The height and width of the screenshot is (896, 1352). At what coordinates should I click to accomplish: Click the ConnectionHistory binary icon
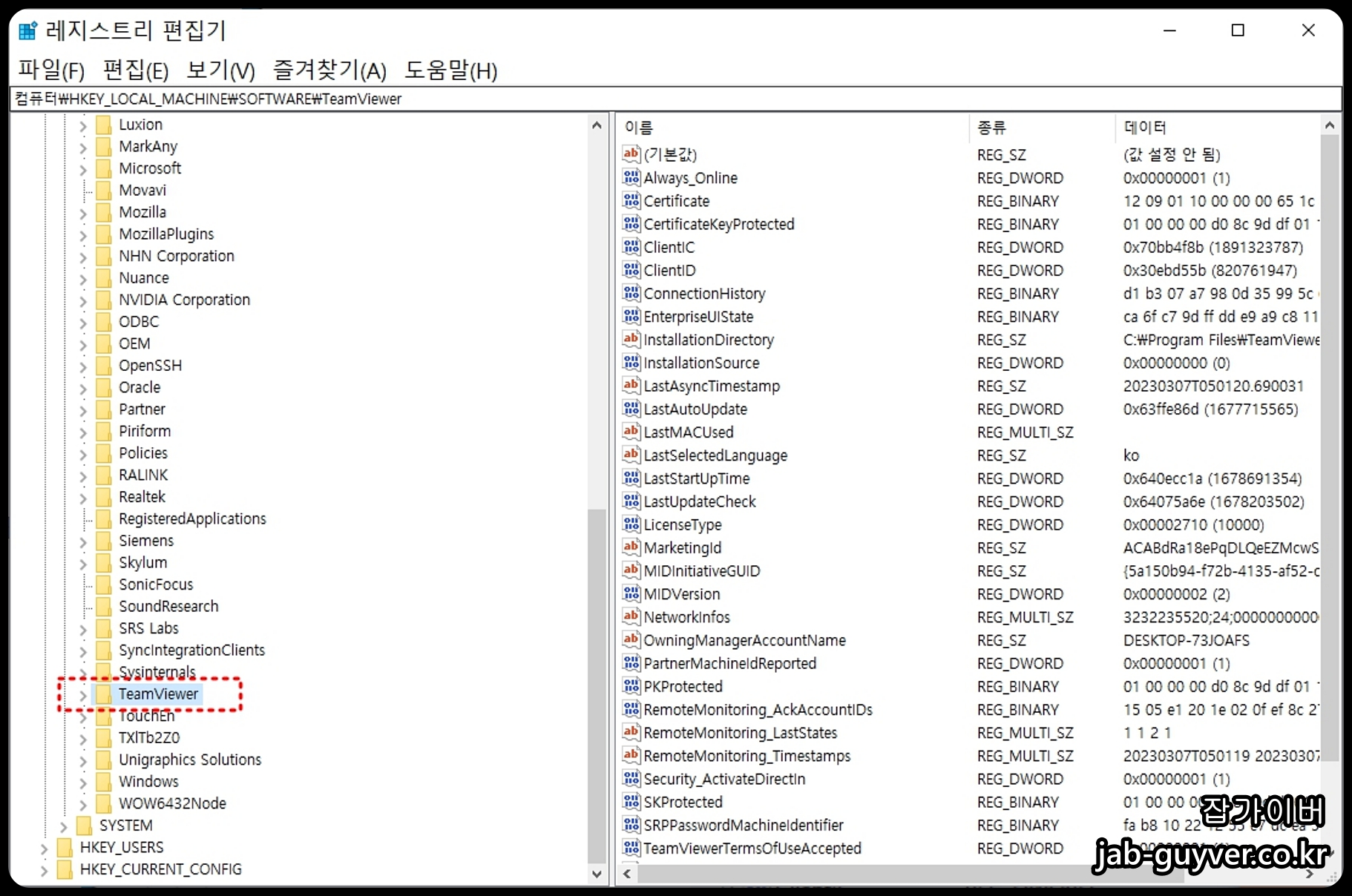pyautogui.click(x=631, y=293)
